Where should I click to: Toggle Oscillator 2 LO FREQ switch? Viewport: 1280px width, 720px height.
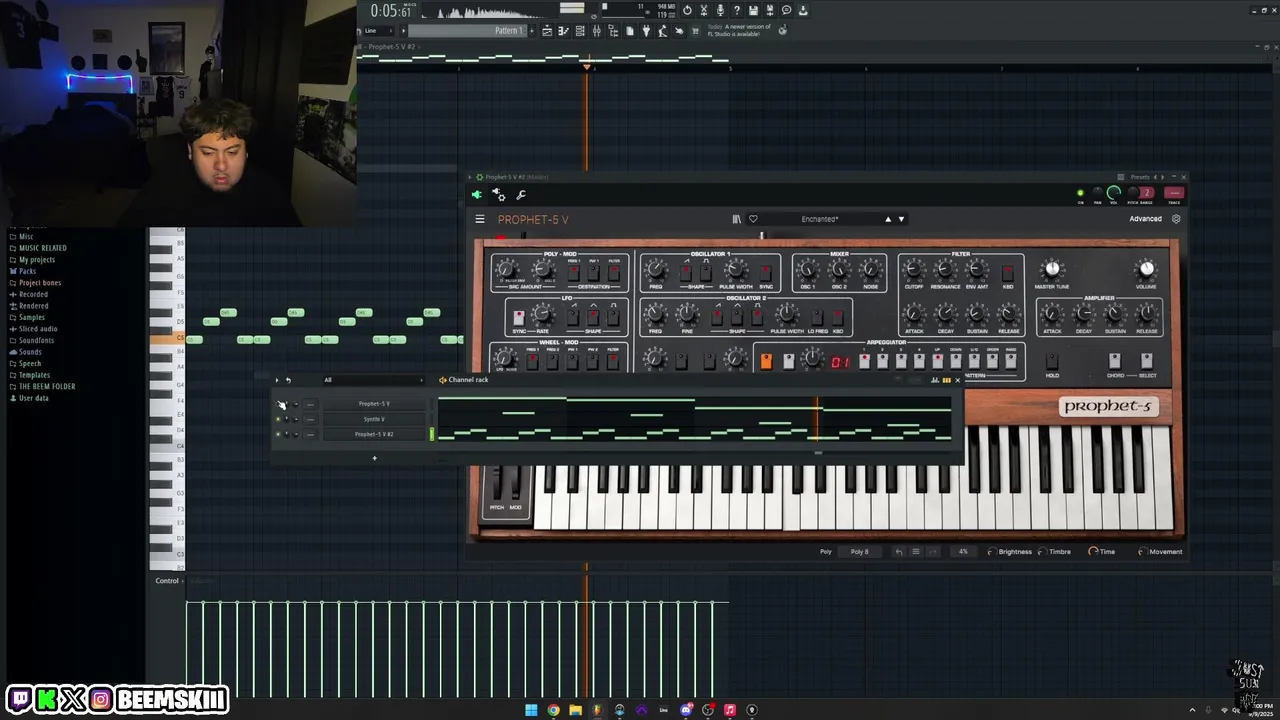(817, 317)
